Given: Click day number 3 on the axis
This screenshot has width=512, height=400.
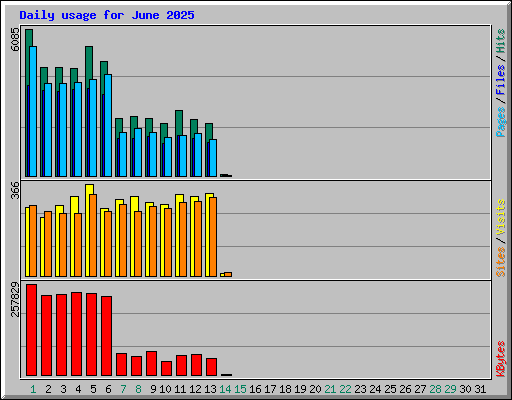Looking at the screenshot, I should (x=63, y=389).
